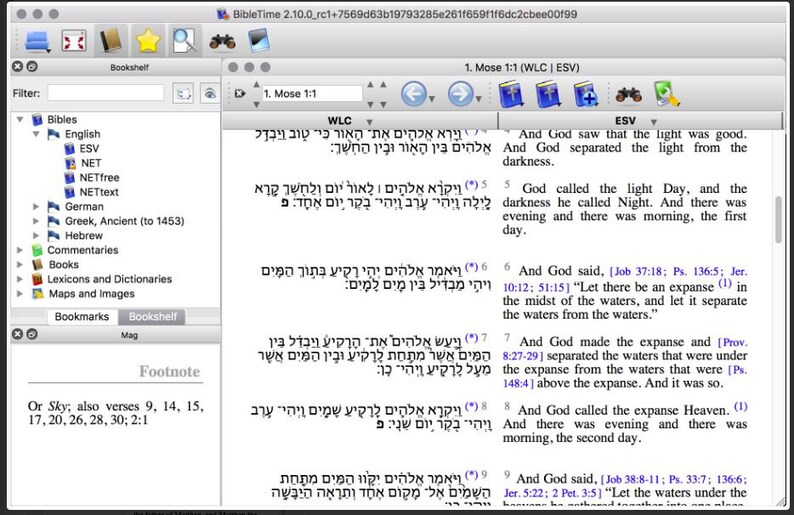Add a parallel work with plus icon
The width and height of the screenshot is (794, 515).
[586, 94]
